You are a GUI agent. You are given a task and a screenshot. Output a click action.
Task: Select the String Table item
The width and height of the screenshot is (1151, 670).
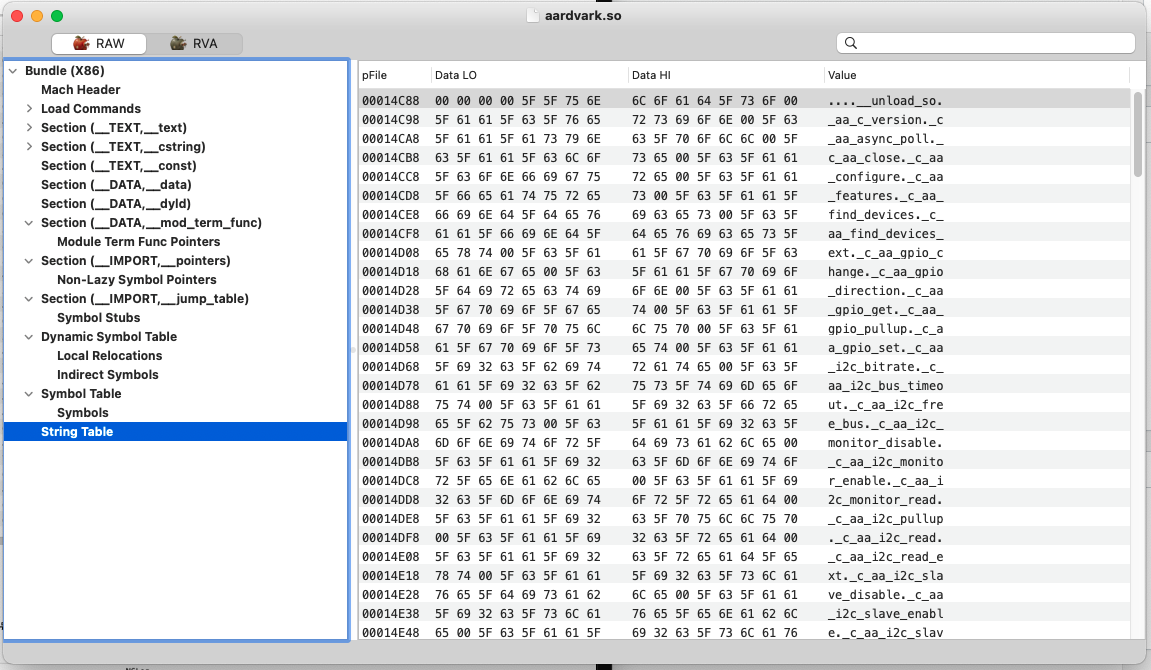click(175, 432)
